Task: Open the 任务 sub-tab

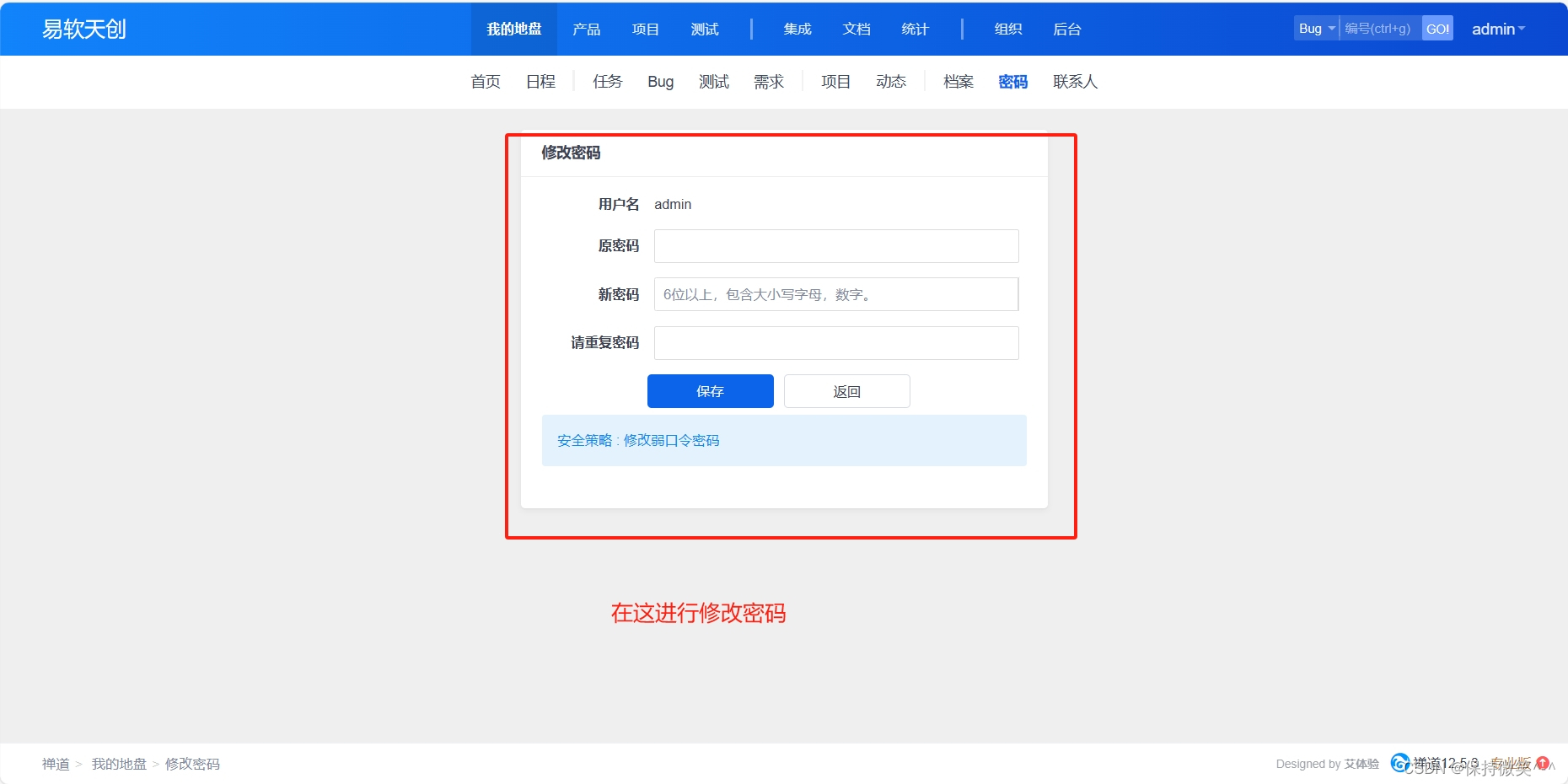Action: pyautogui.click(x=607, y=82)
